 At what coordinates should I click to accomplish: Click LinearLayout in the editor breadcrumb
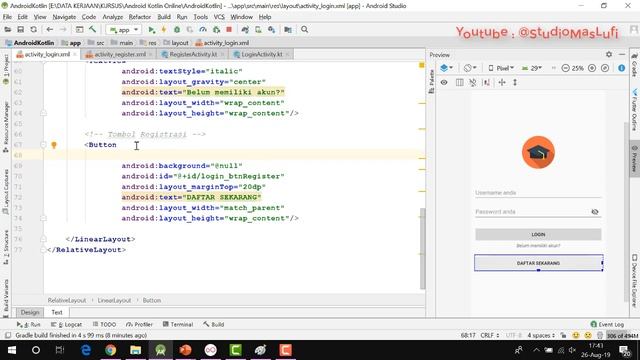pyautogui.click(x=114, y=300)
